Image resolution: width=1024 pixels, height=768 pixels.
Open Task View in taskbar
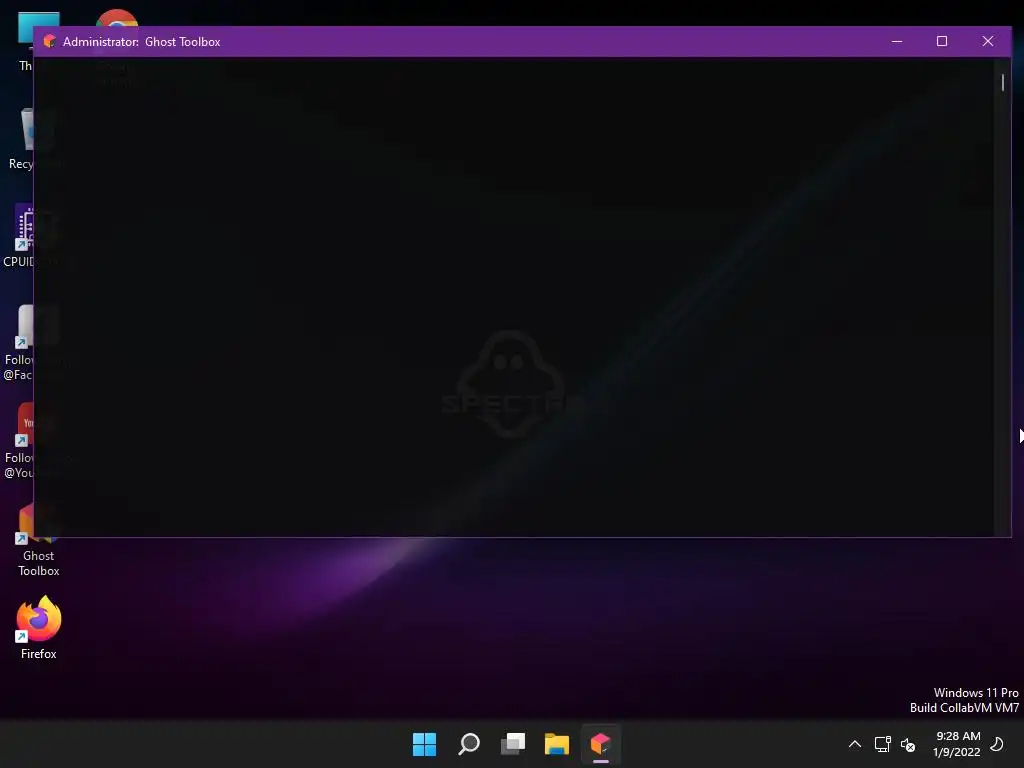coord(513,744)
